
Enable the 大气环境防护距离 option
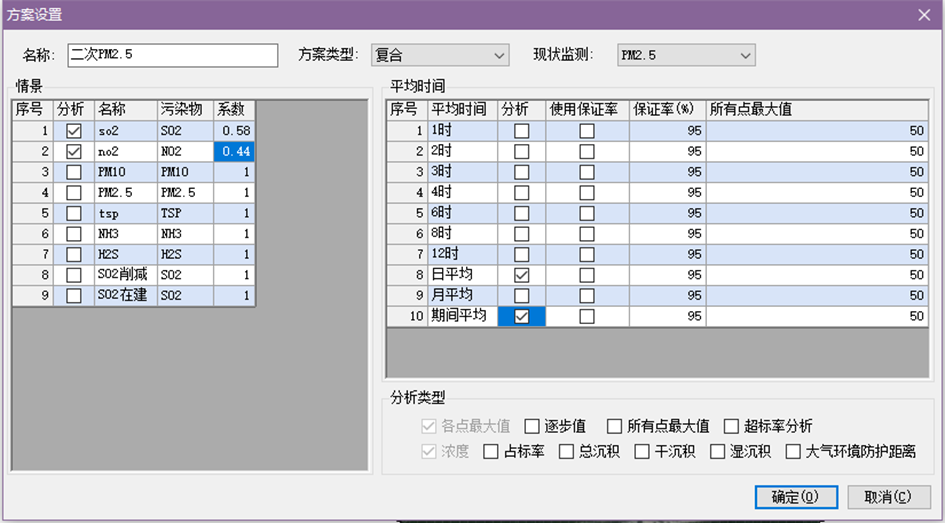[795, 452]
